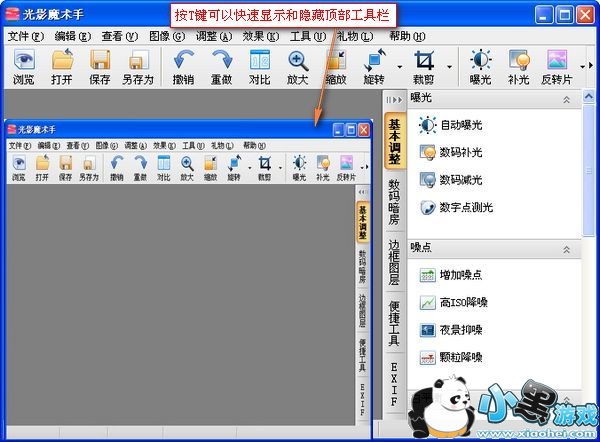Open 旋转 dropdown arrow in small window toolbar
The height and width of the screenshot is (442, 600).
pos(250,167)
